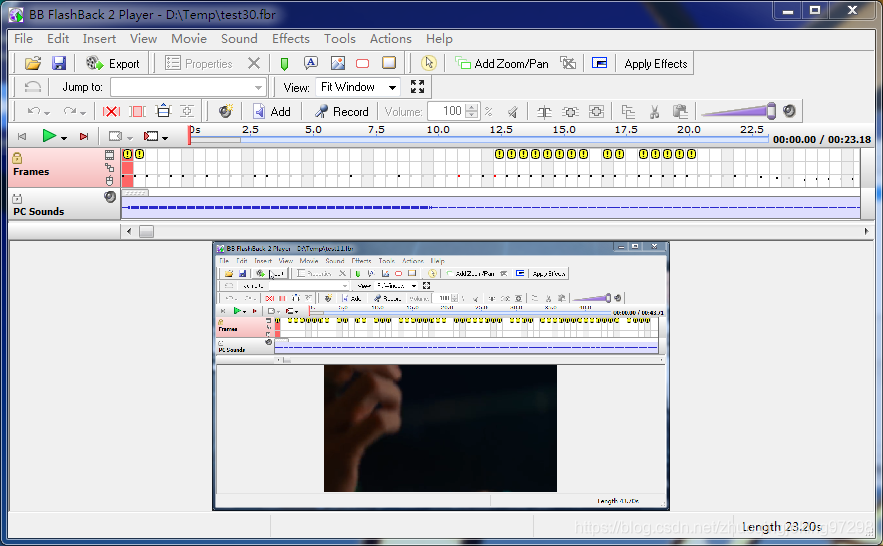The image size is (883, 546).
Task: Open the object Properties button
Action: click(x=199, y=64)
